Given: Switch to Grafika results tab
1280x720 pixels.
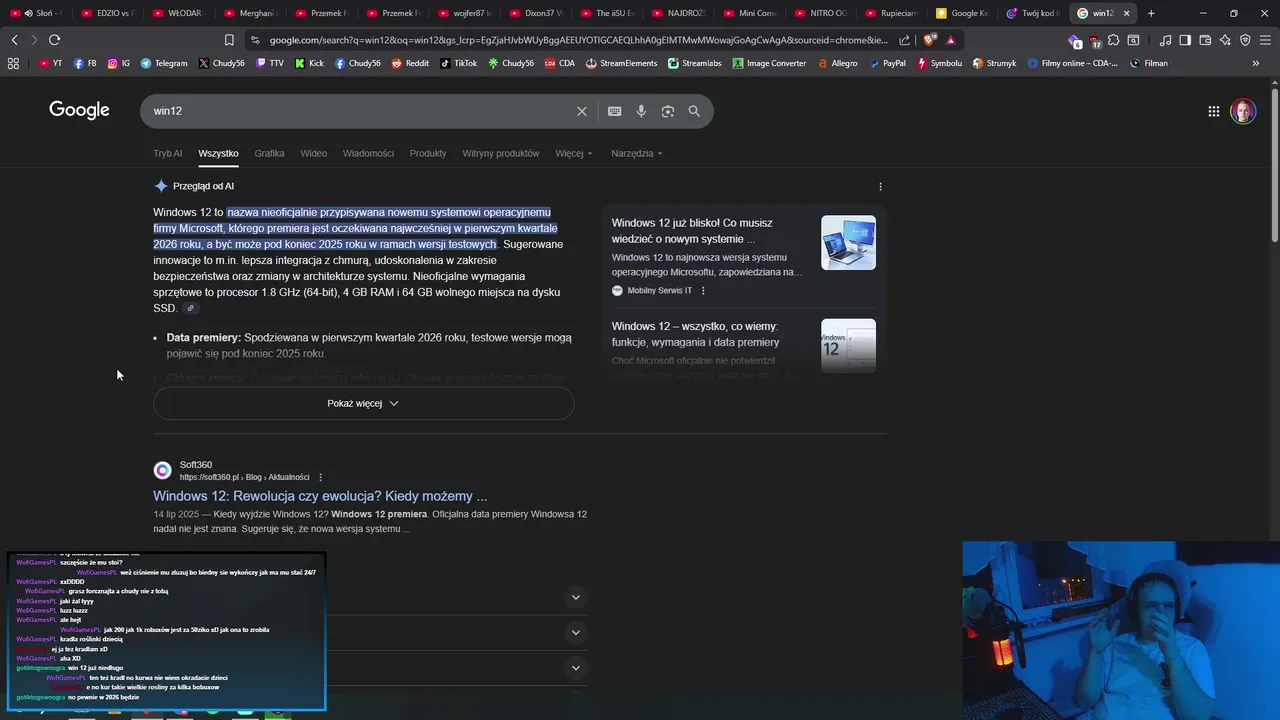Looking at the screenshot, I should click(269, 153).
